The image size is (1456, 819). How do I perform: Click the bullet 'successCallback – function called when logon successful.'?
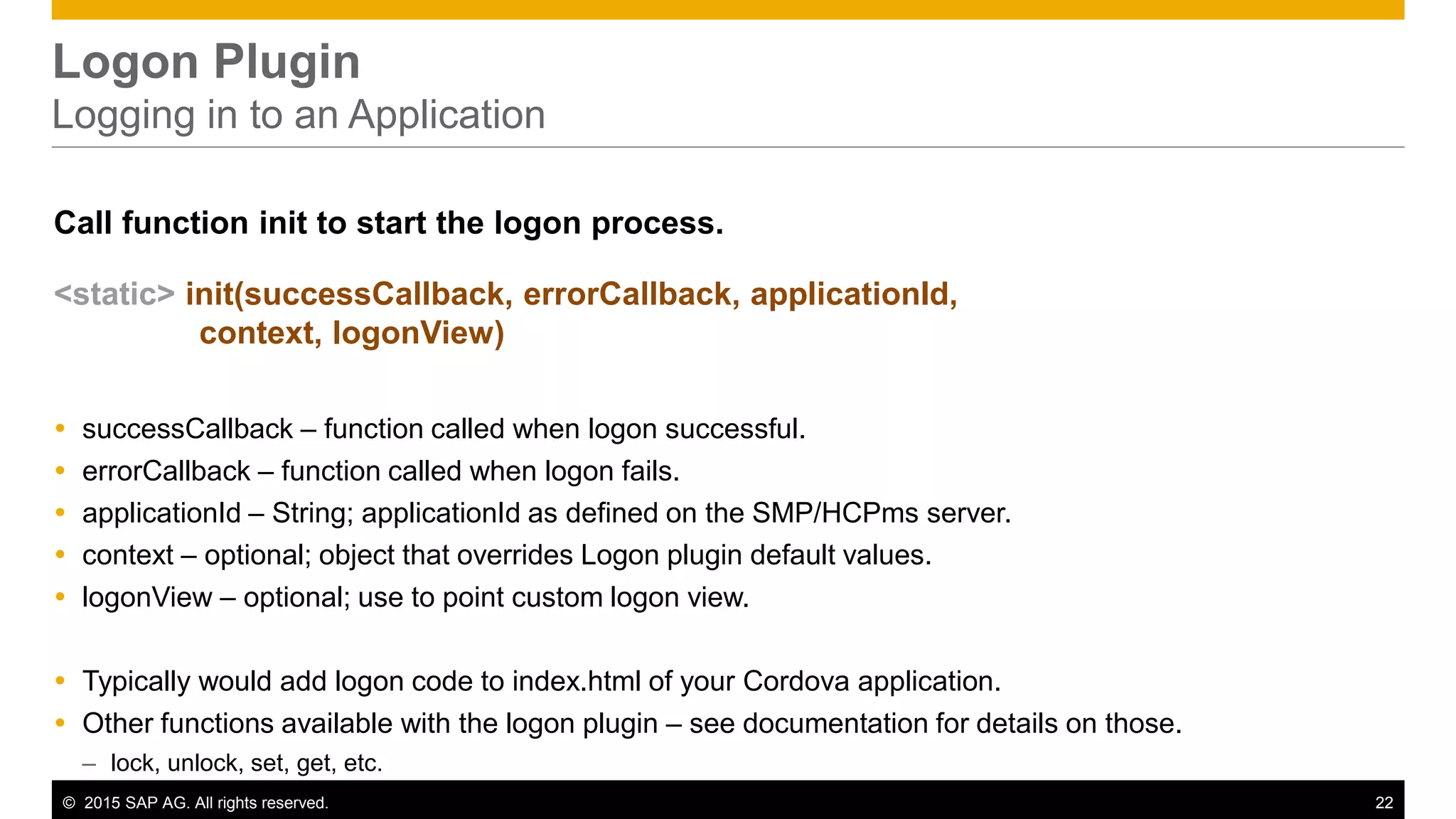point(444,429)
